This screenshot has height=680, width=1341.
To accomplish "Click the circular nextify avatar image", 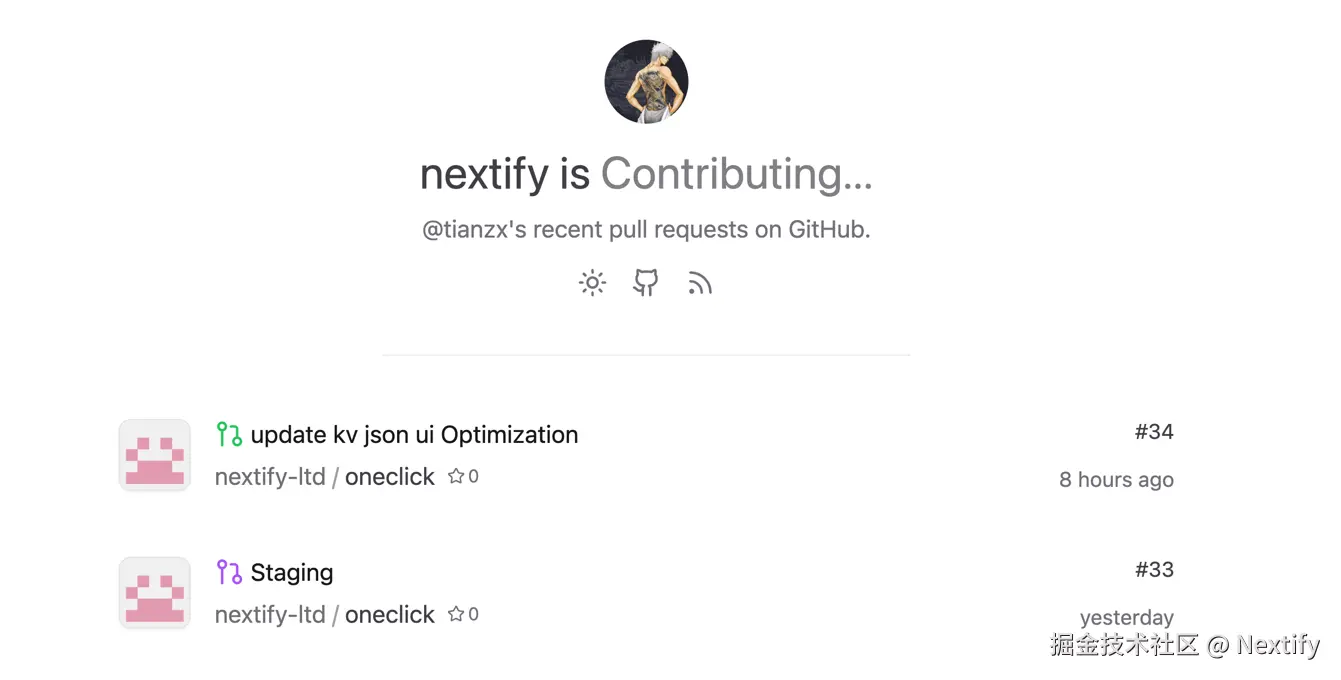I will point(646,81).
